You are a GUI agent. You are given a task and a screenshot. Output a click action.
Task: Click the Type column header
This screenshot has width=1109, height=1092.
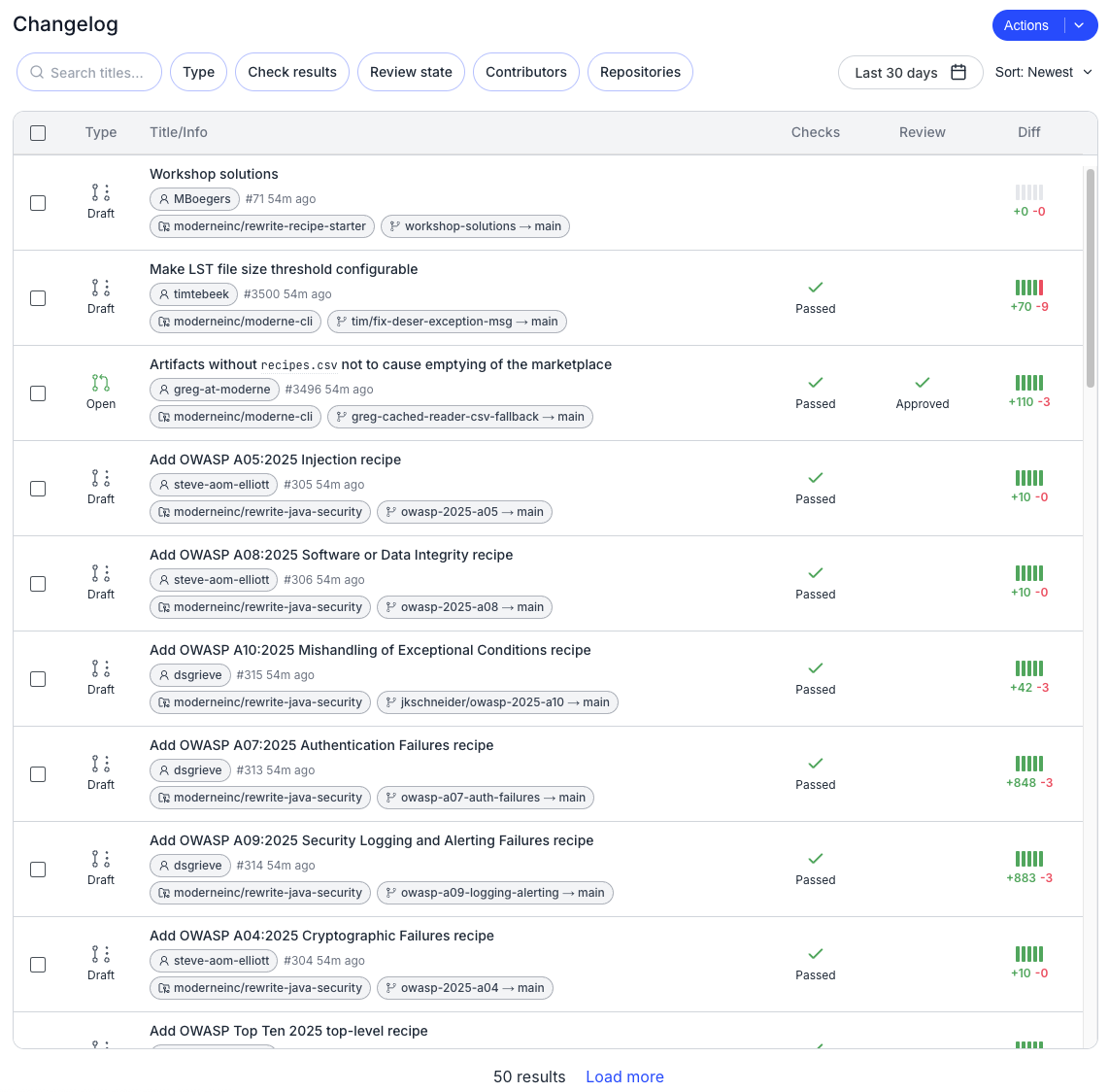point(100,132)
